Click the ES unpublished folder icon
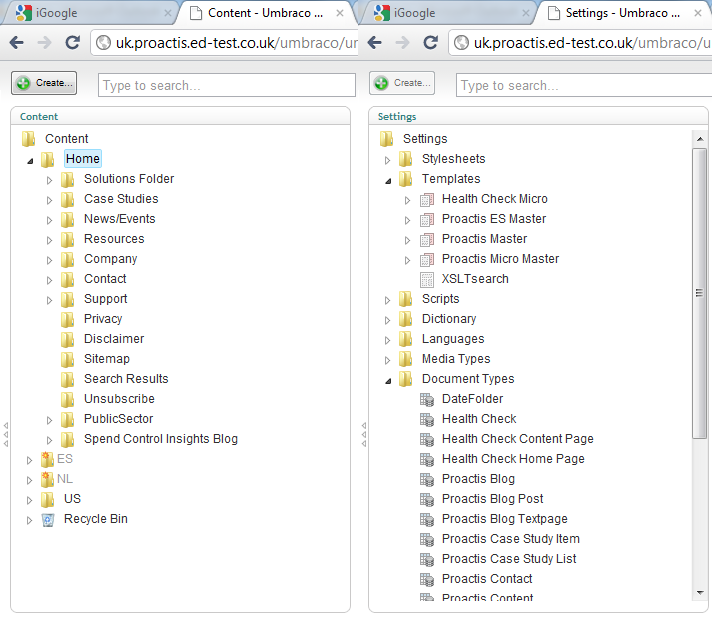Screen dimensions: 712x617 [x=47, y=459]
